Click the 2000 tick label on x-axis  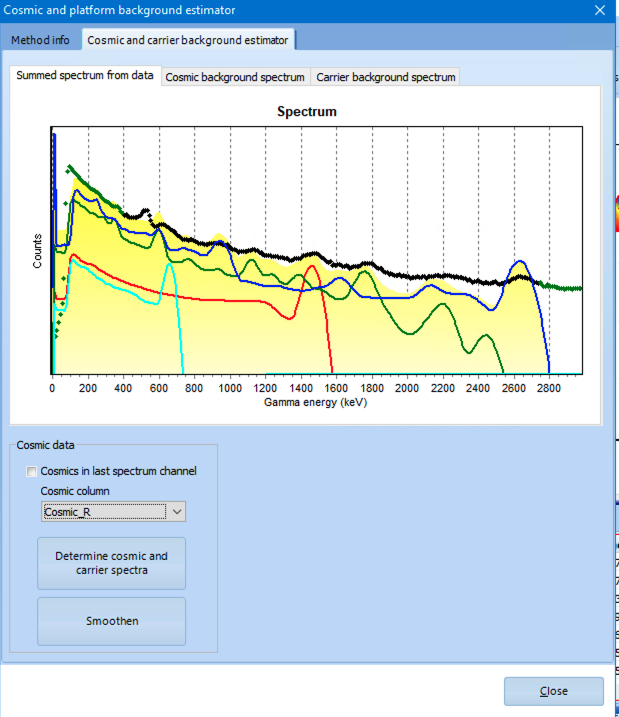pos(406,387)
